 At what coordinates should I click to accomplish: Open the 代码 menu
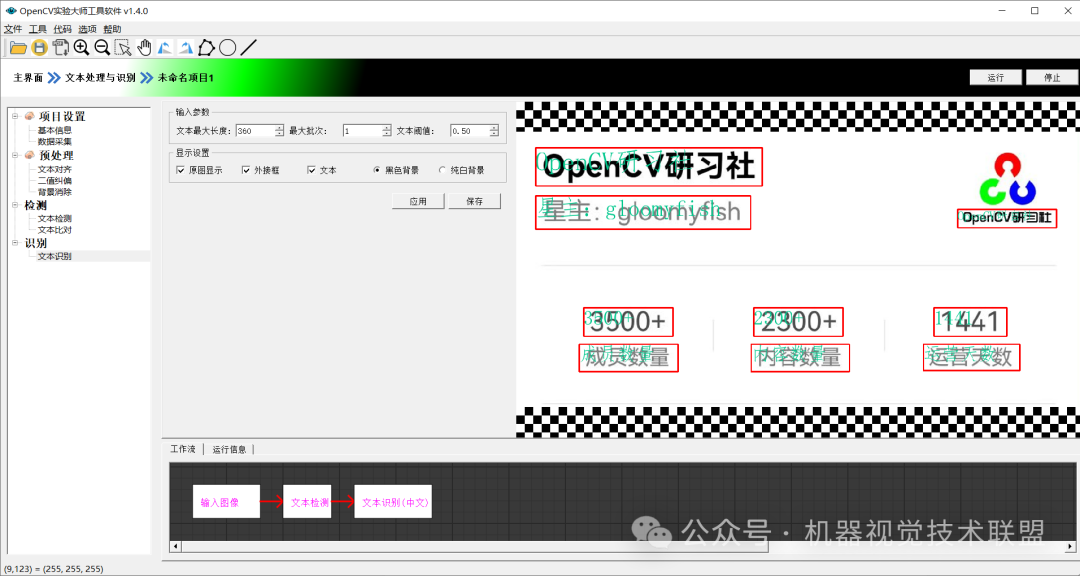63,29
